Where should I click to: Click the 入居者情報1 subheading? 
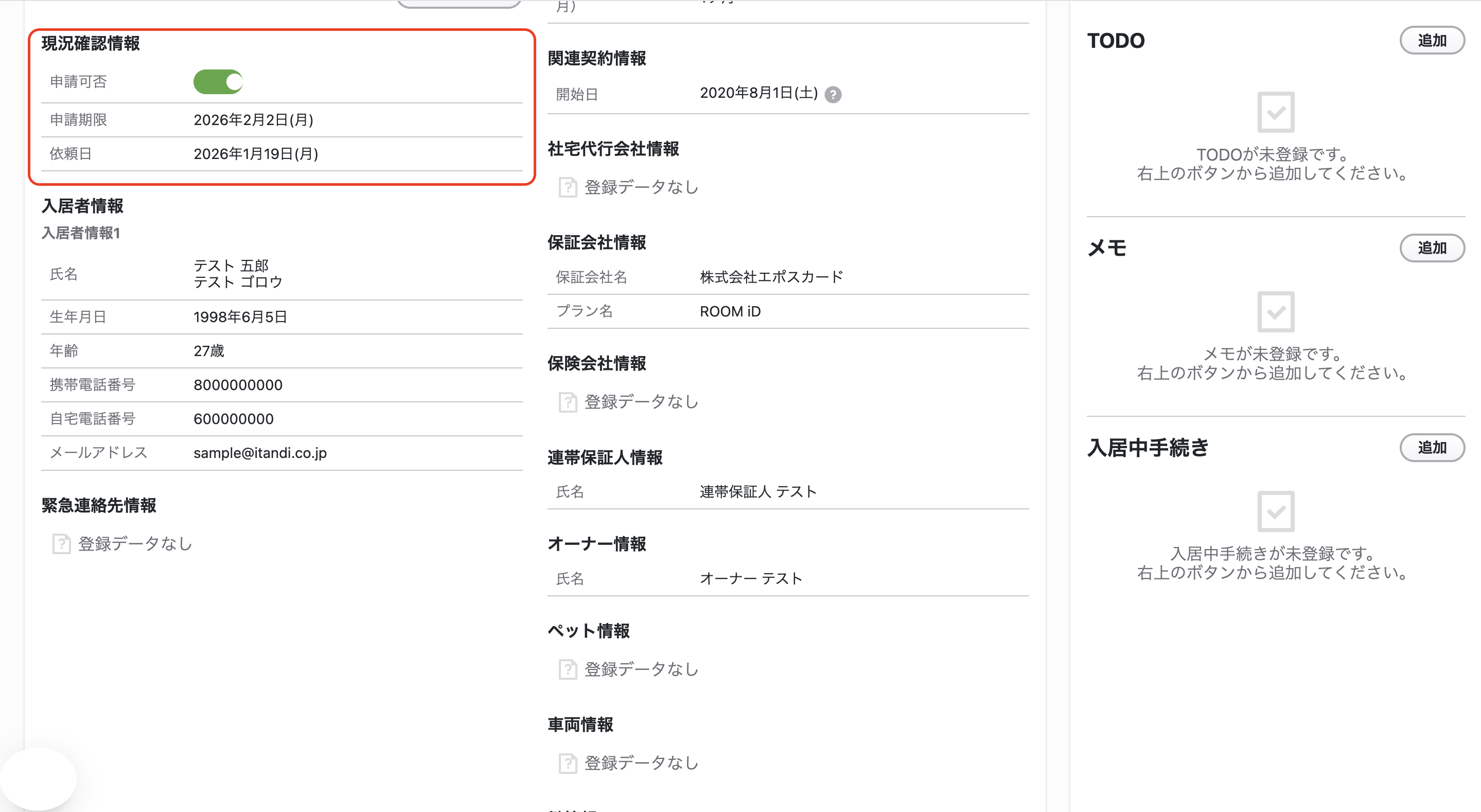click(80, 233)
